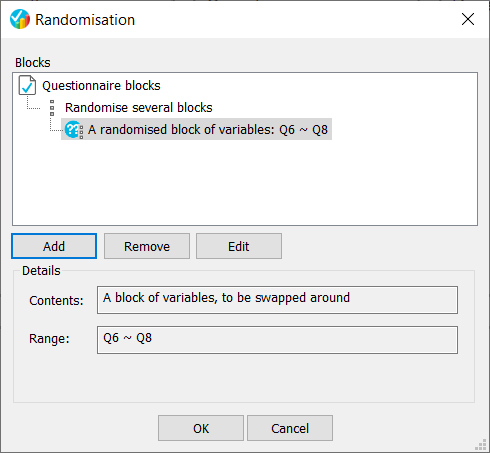Image resolution: width=490 pixels, height=453 pixels.
Task: Confirm with the OK button
Action: [201, 428]
